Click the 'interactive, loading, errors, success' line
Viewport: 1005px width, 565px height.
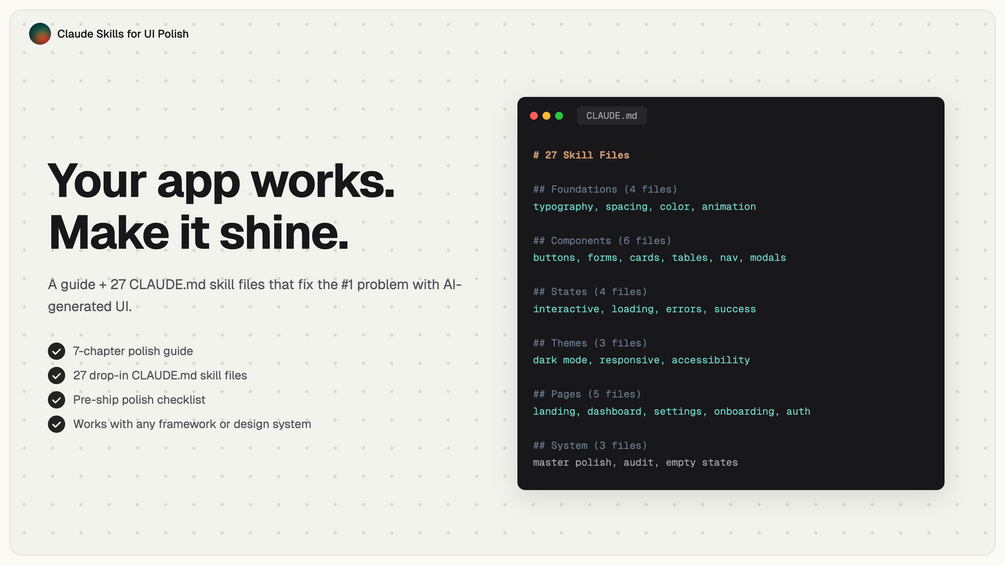[644, 309]
